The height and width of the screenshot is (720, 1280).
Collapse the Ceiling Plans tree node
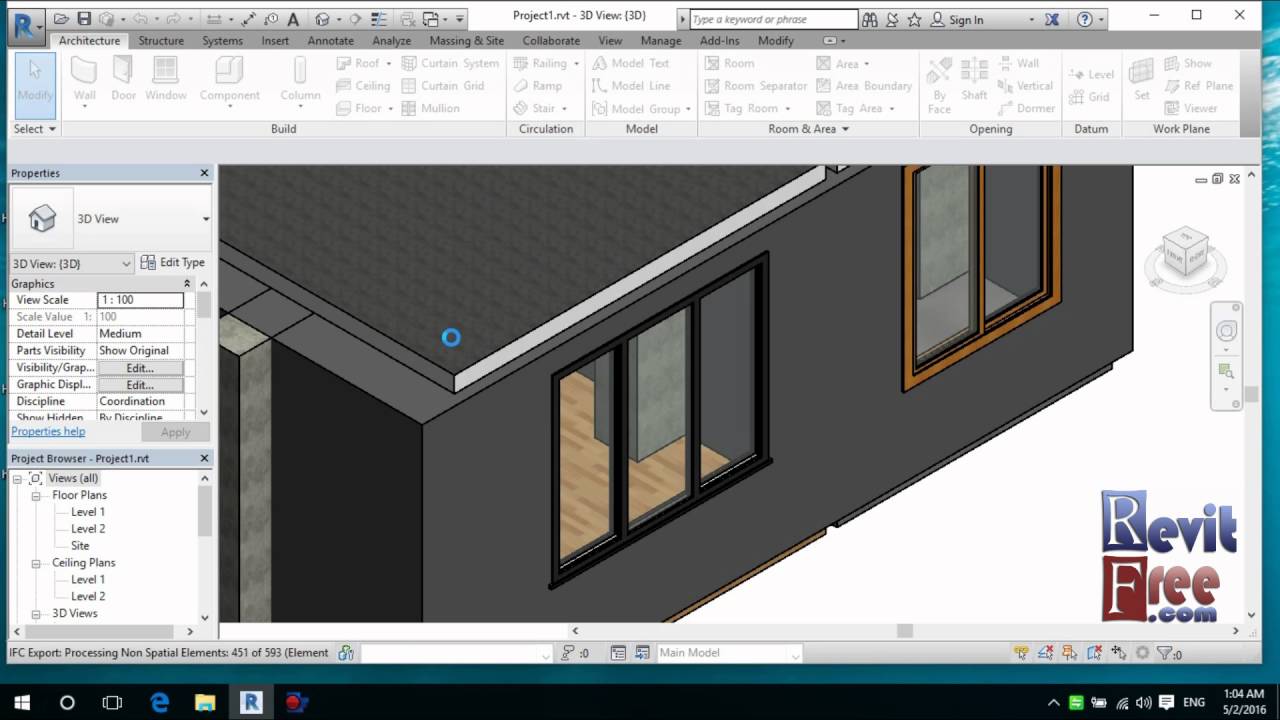[x=36, y=562]
